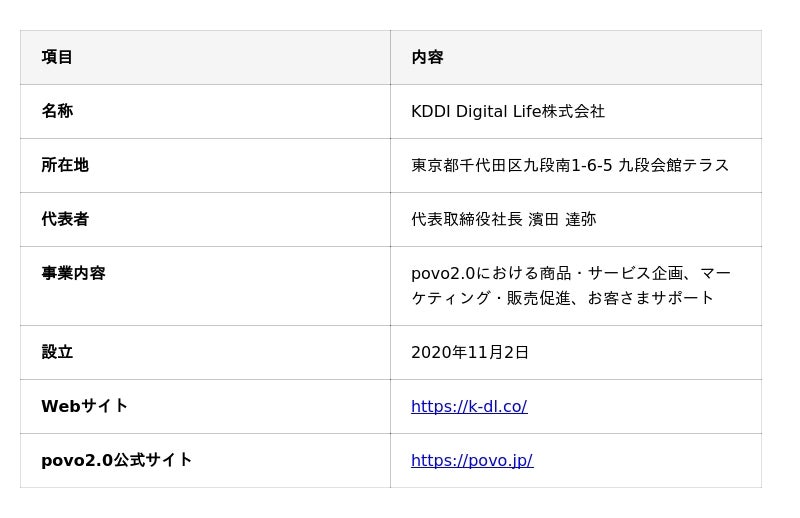Viewport: 800px width, 518px height.
Task: Select the Webサイト row label
Action: click(84, 406)
